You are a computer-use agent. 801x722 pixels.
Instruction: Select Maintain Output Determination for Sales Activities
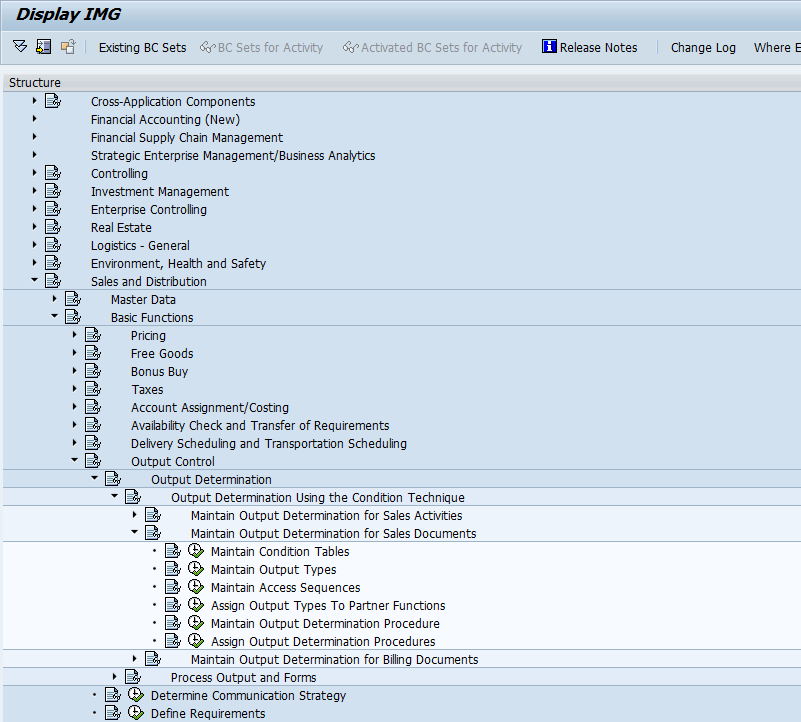(326, 515)
